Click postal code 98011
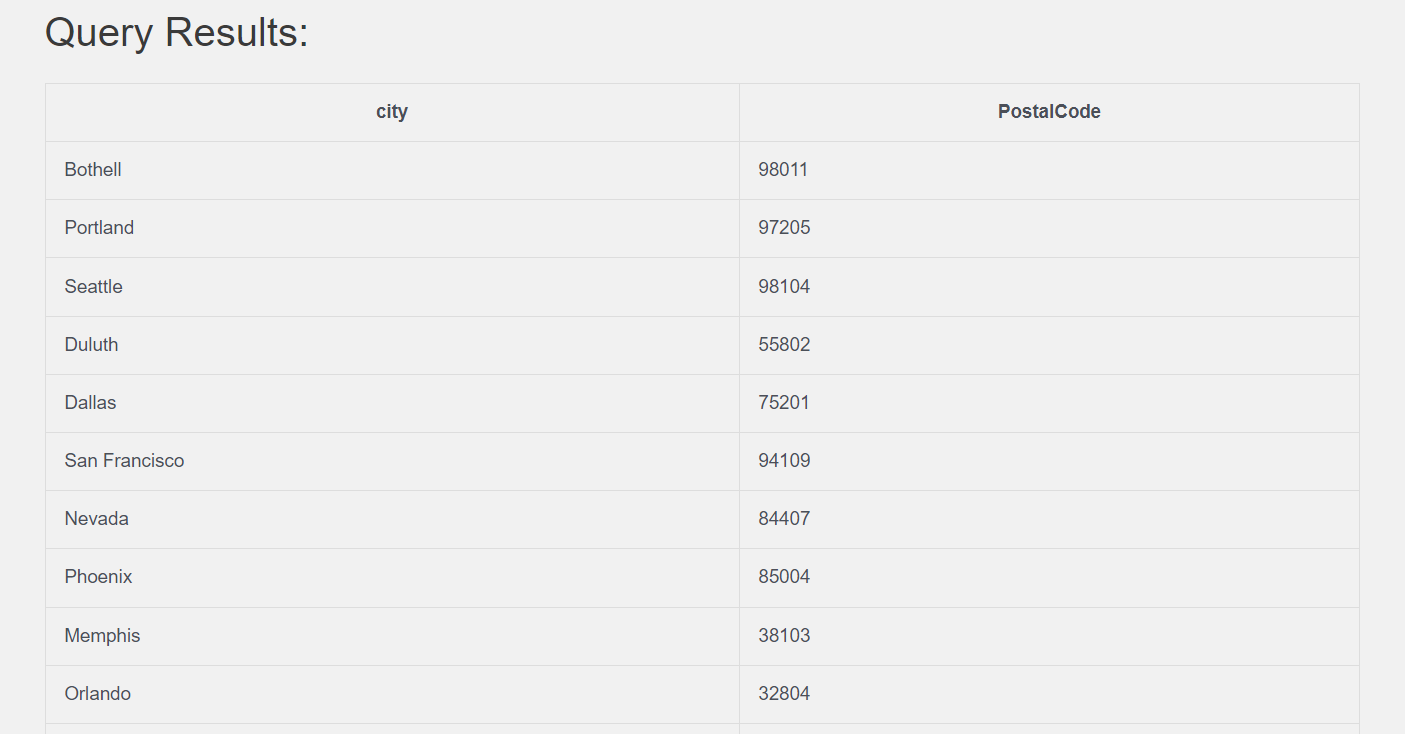 [x=783, y=170]
